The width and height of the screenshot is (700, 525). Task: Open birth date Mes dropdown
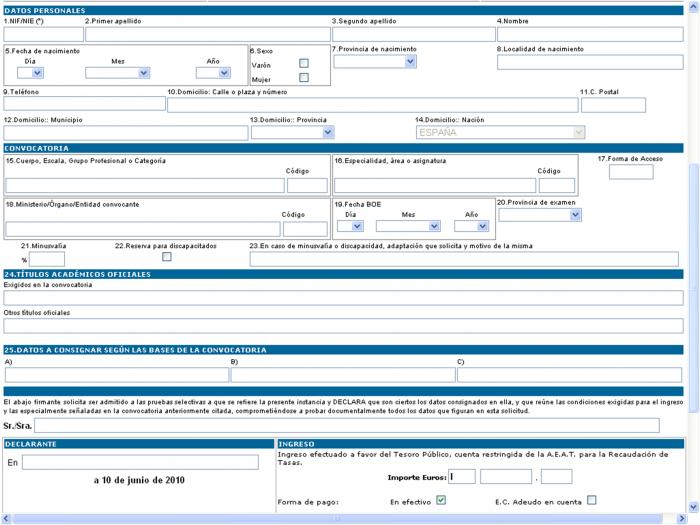pyautogui.click(x=117, y=73)
